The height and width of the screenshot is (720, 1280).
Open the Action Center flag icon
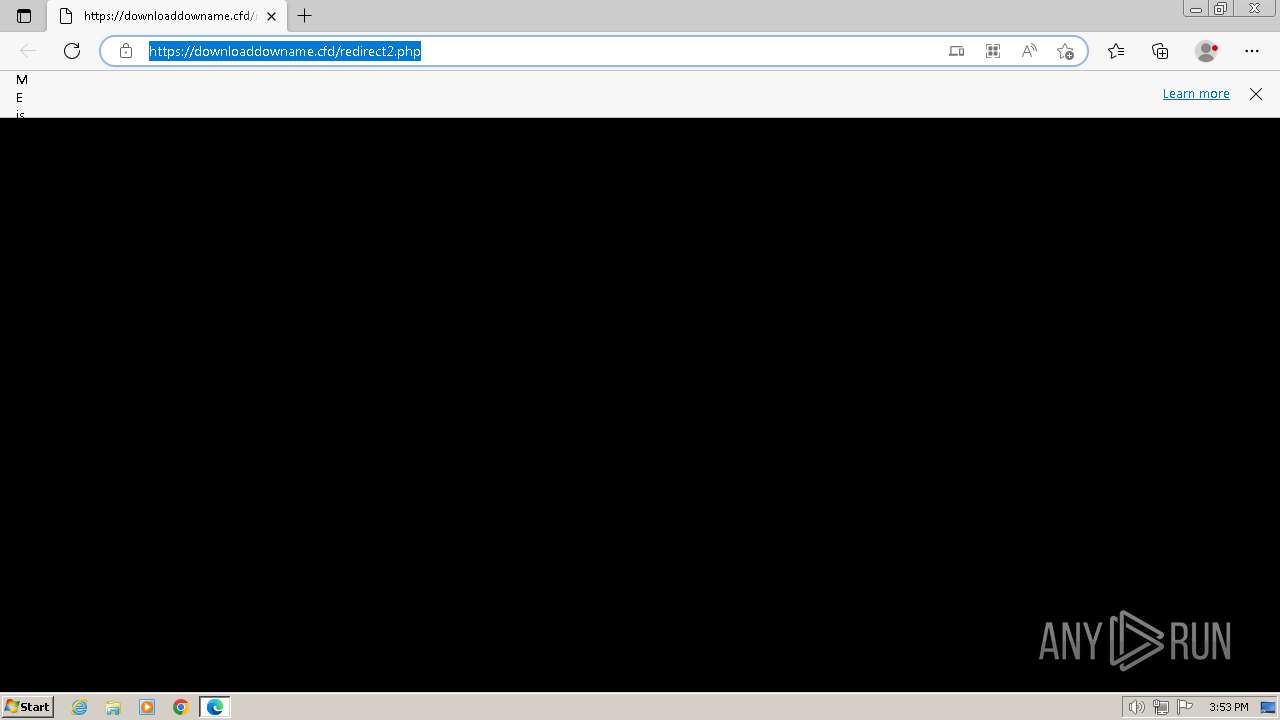(x=1185, y=707)
